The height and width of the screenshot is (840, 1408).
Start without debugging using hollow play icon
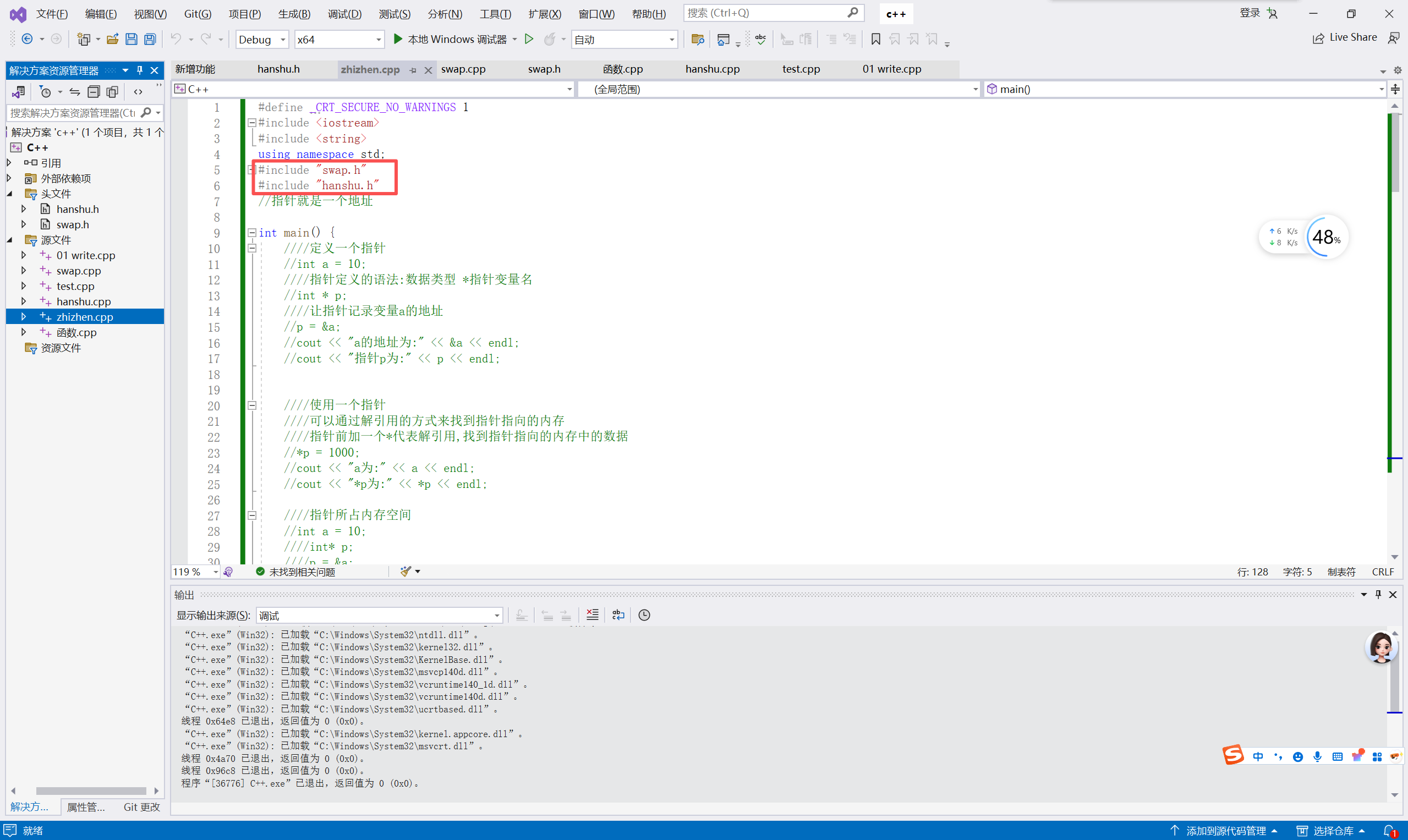click(529, 39)
